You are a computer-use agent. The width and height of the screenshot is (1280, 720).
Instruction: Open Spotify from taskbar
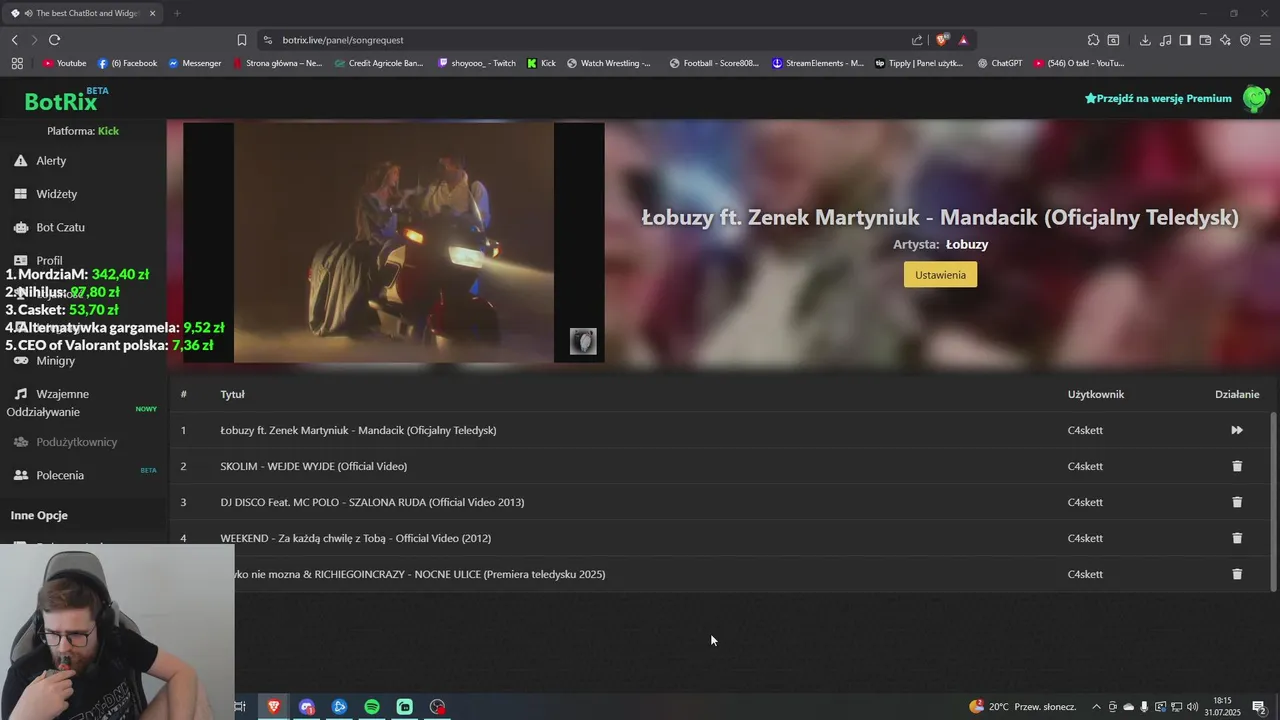(372, 707)
